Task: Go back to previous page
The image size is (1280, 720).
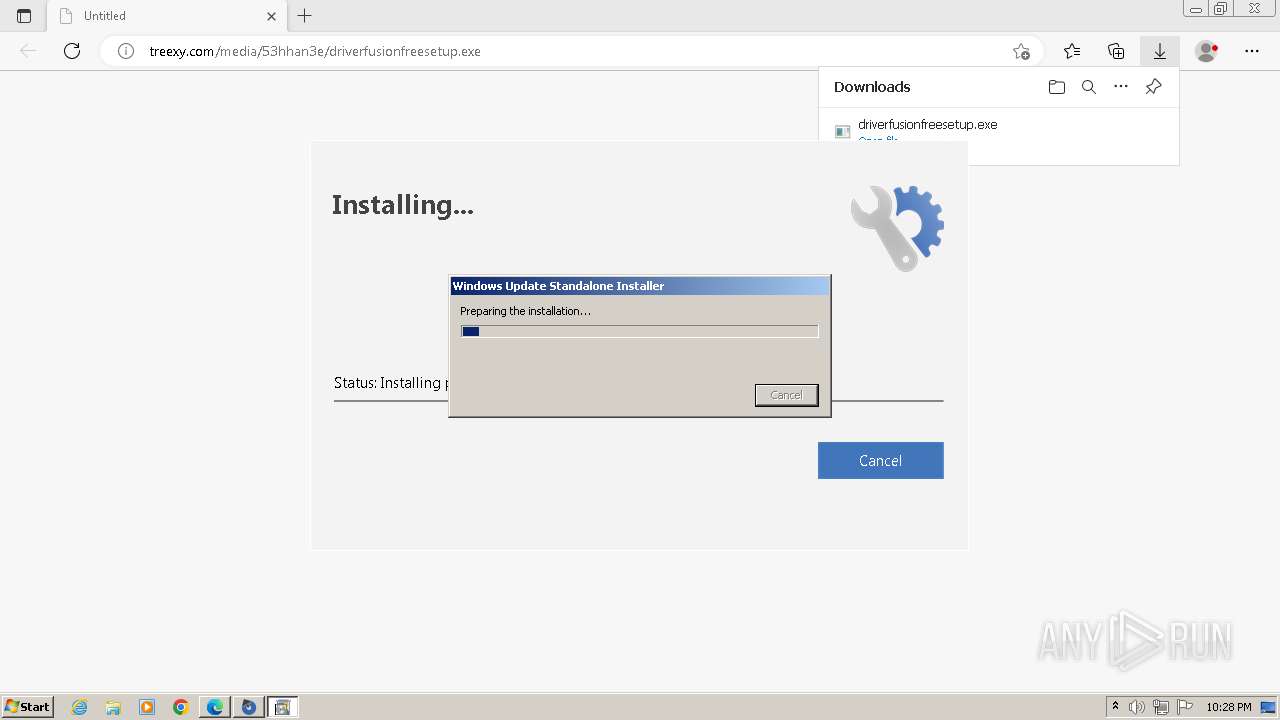Action: tap(28, 51)
